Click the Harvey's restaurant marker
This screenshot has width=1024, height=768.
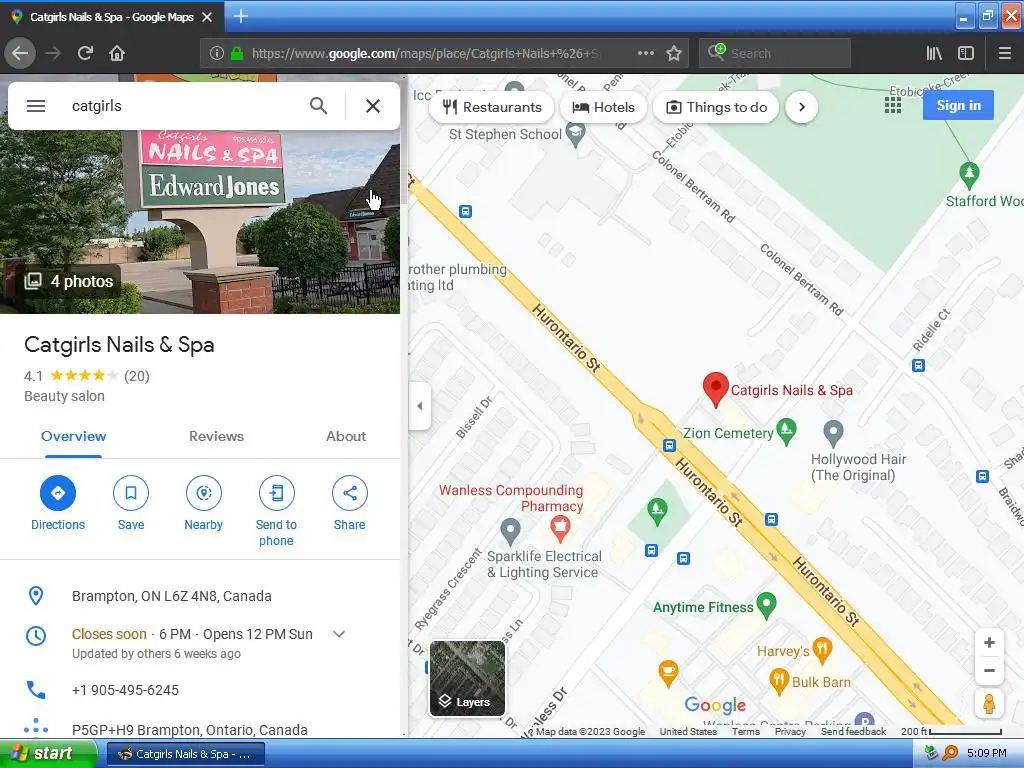(x=822, y=649)
